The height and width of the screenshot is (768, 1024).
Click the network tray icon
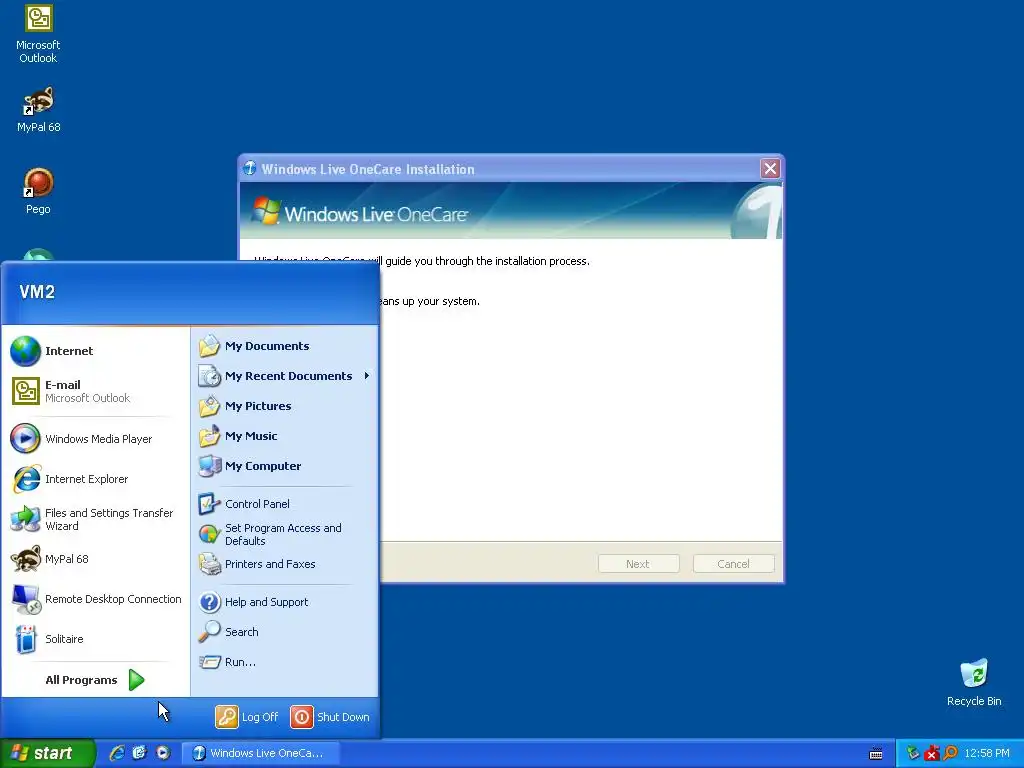coord(913,753)
